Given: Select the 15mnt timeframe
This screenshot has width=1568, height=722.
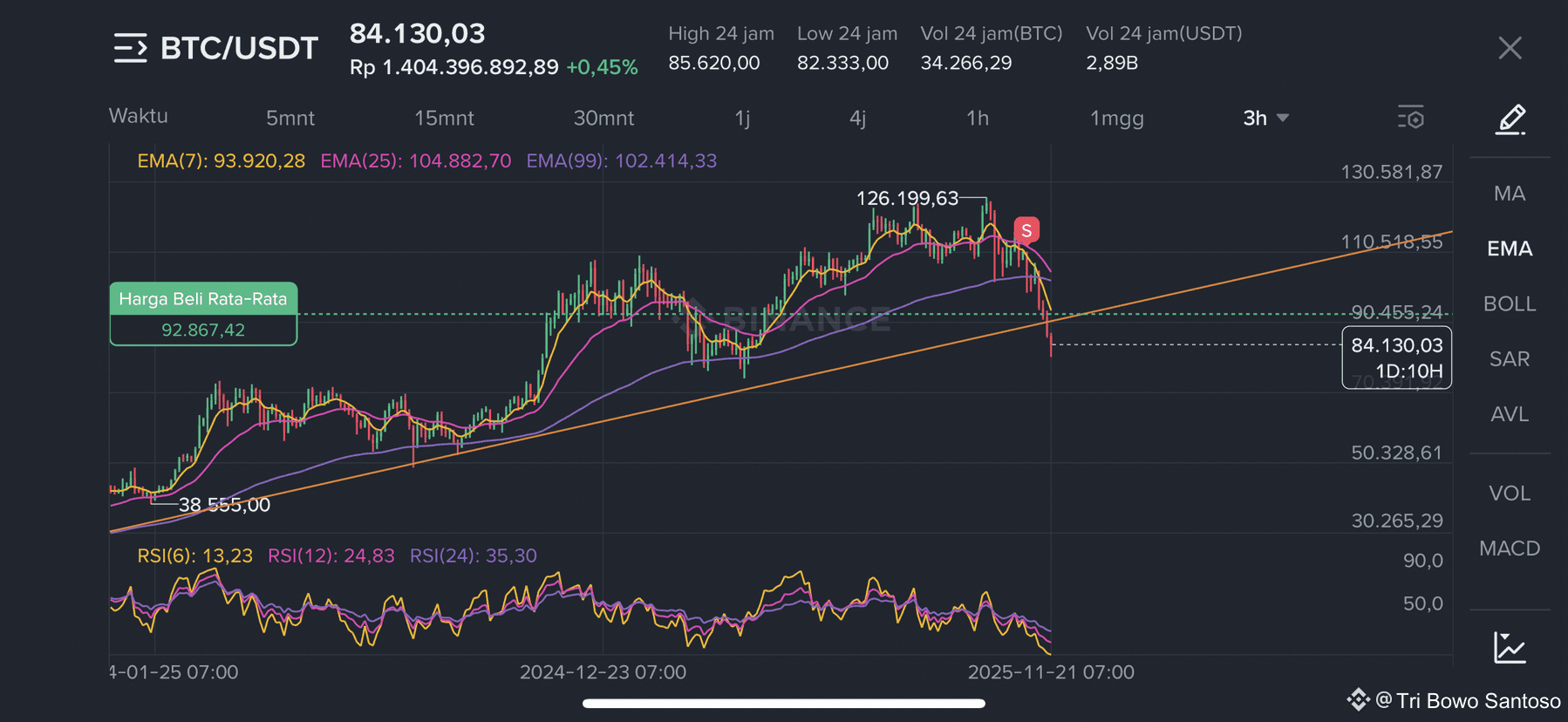Looking at the screenshot, I should tap(444, 118).
